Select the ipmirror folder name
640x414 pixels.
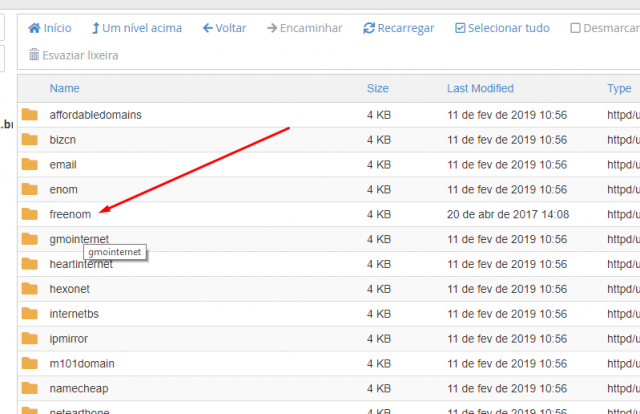pyautogui.click(x=69, y=338)
